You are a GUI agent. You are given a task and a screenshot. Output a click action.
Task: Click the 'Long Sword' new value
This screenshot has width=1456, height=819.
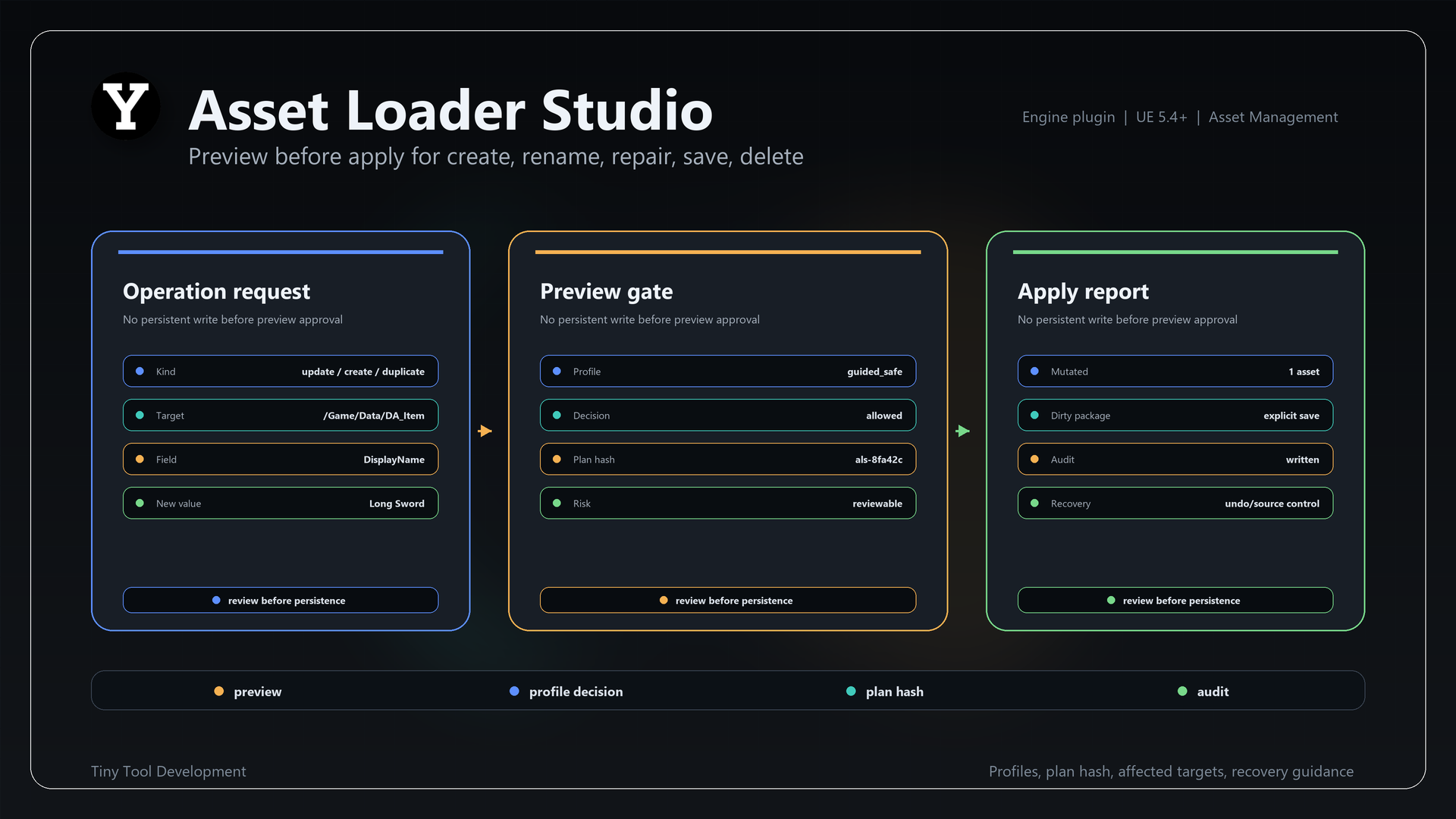397,504
